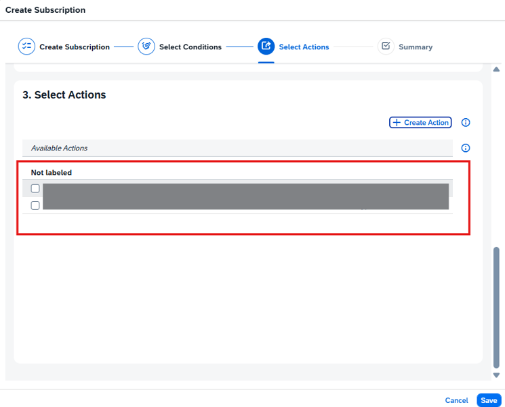The height and width of the screenshot is (407, 505).
Task: Click the Select Conditions step icon
Action: [146, 46]
